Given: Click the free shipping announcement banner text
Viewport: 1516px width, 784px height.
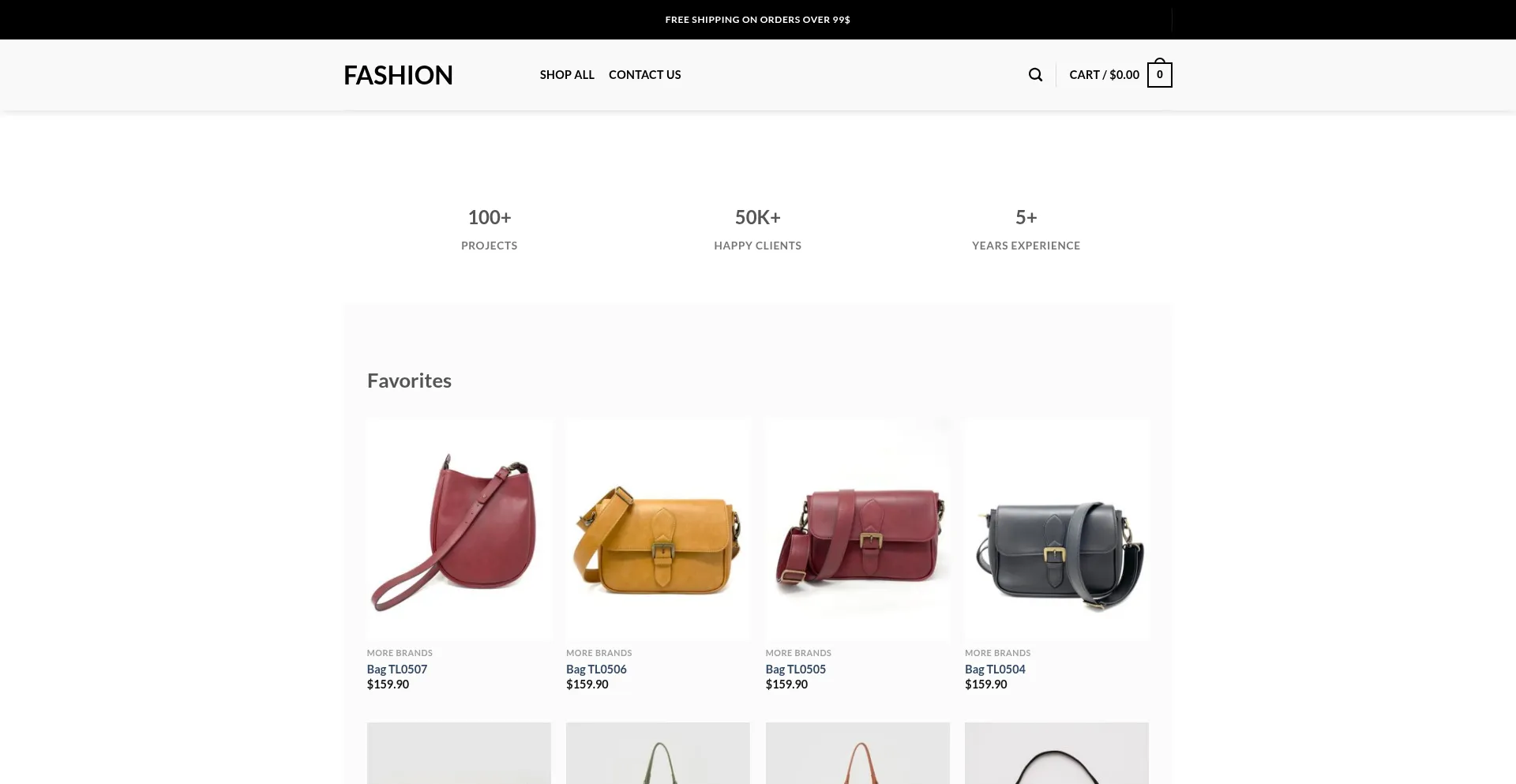Looking at the screenshot, I should click(x=757, y=20).
